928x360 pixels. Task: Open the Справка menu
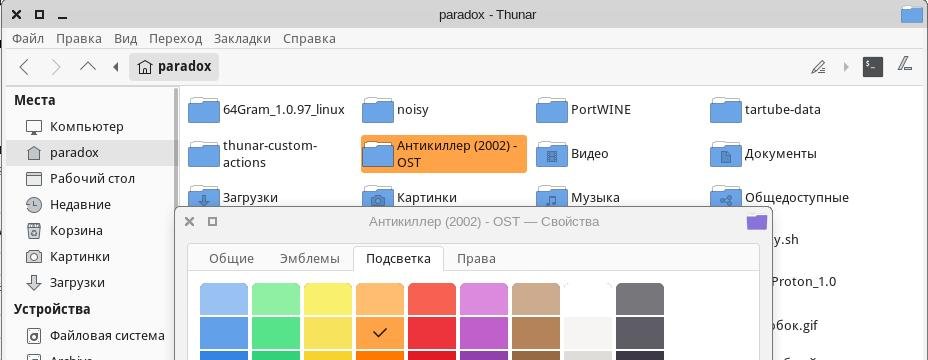point(309,39)
